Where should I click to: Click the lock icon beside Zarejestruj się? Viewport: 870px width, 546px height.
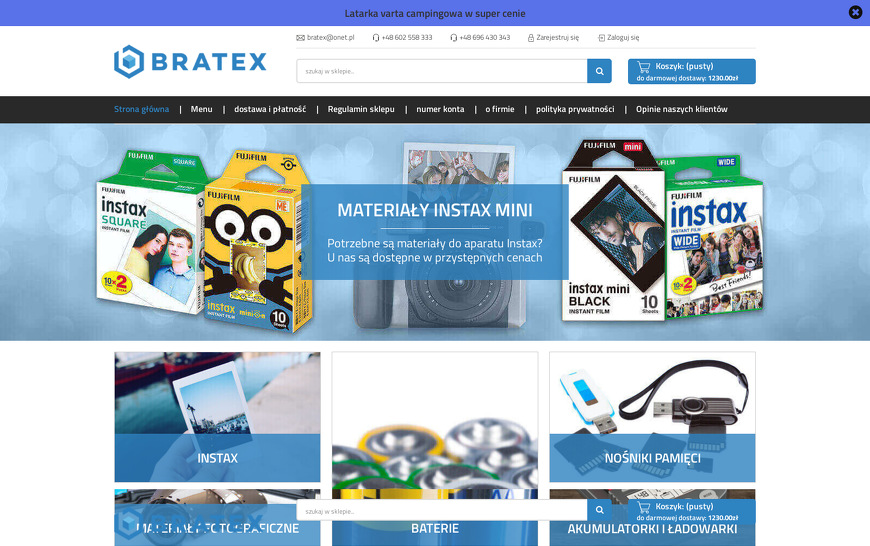click(530, 38)
